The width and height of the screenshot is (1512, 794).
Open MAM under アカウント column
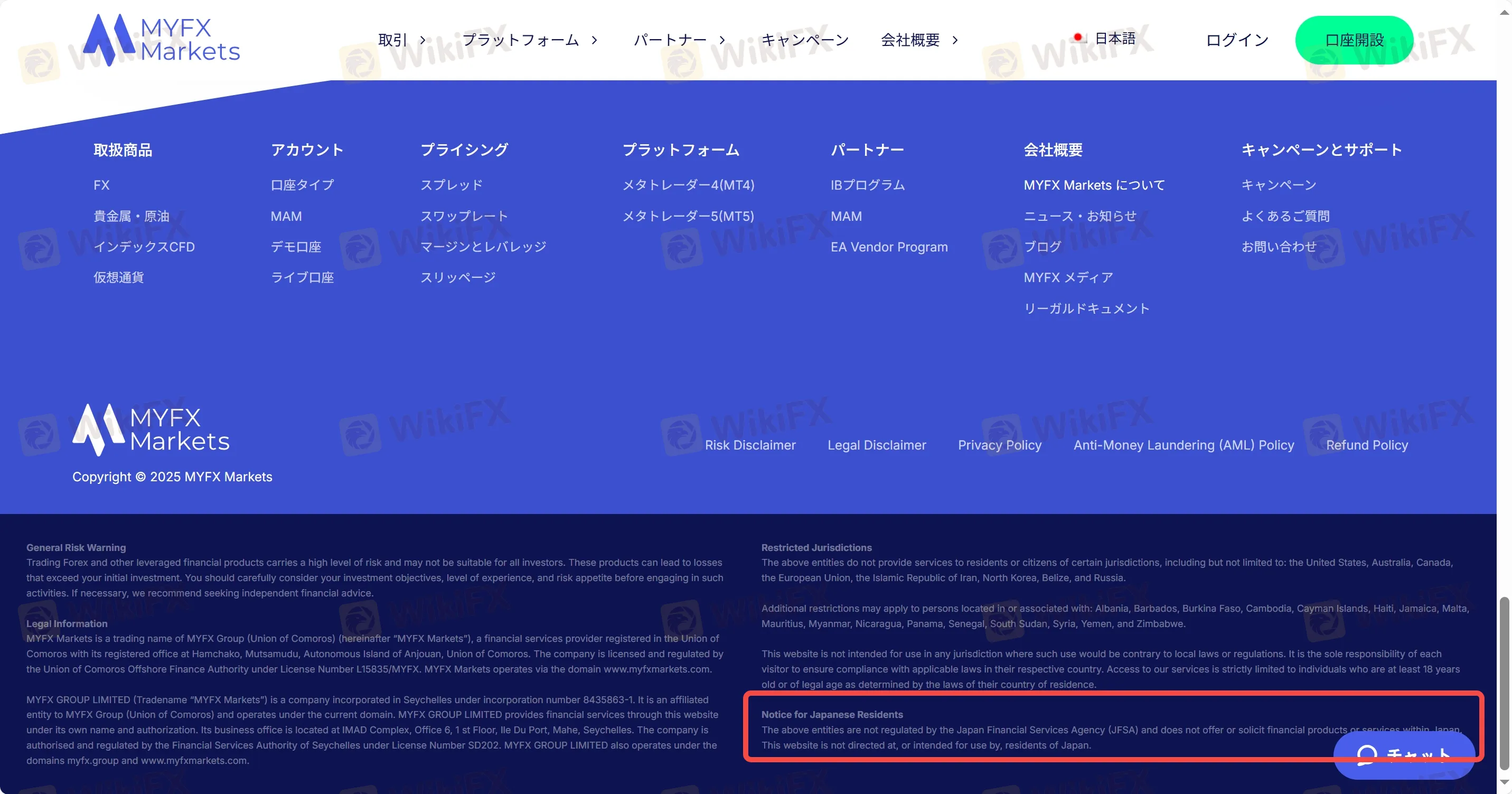(286, 216)
